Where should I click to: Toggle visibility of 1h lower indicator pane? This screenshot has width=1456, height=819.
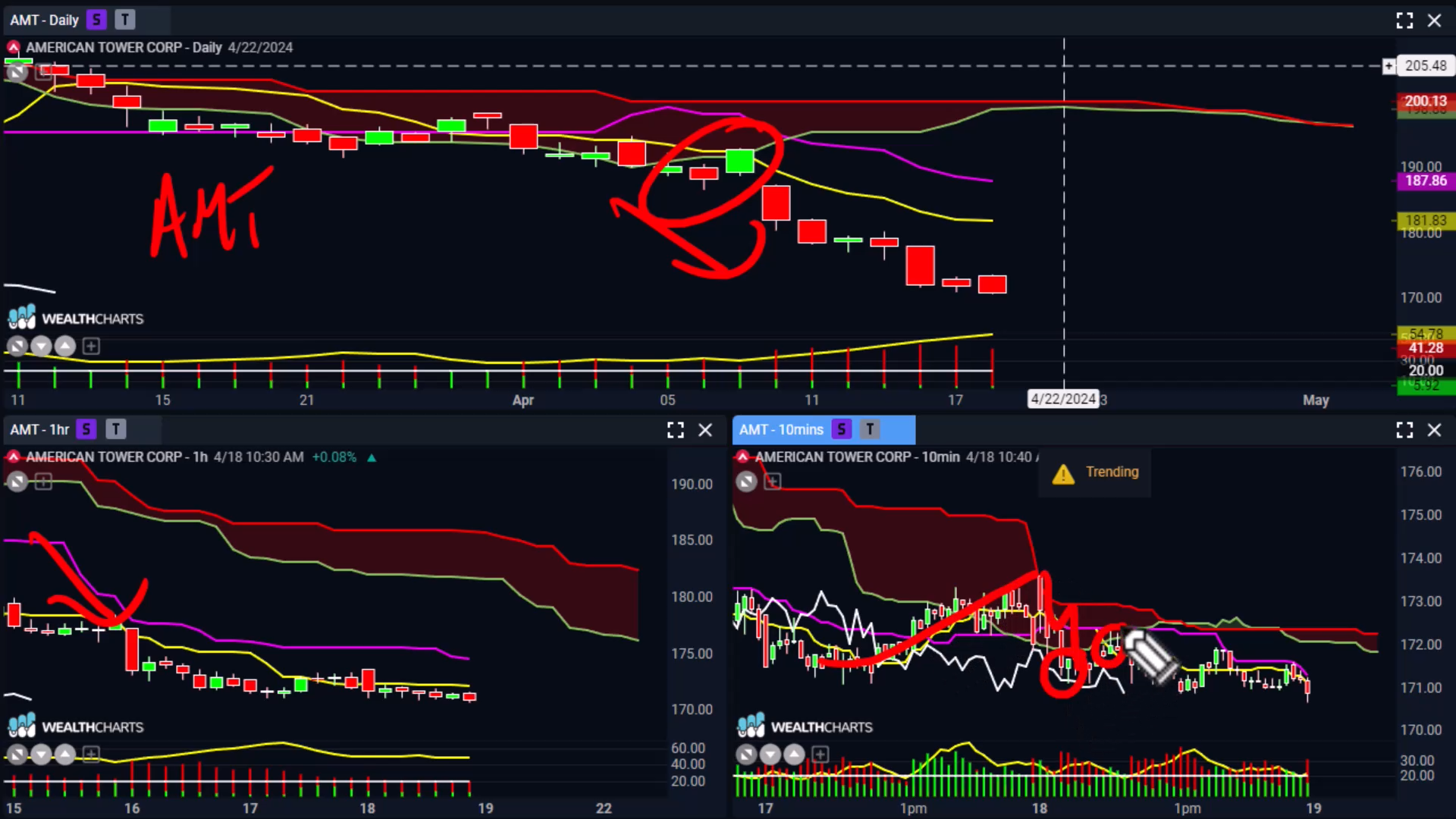pos(17,755)
